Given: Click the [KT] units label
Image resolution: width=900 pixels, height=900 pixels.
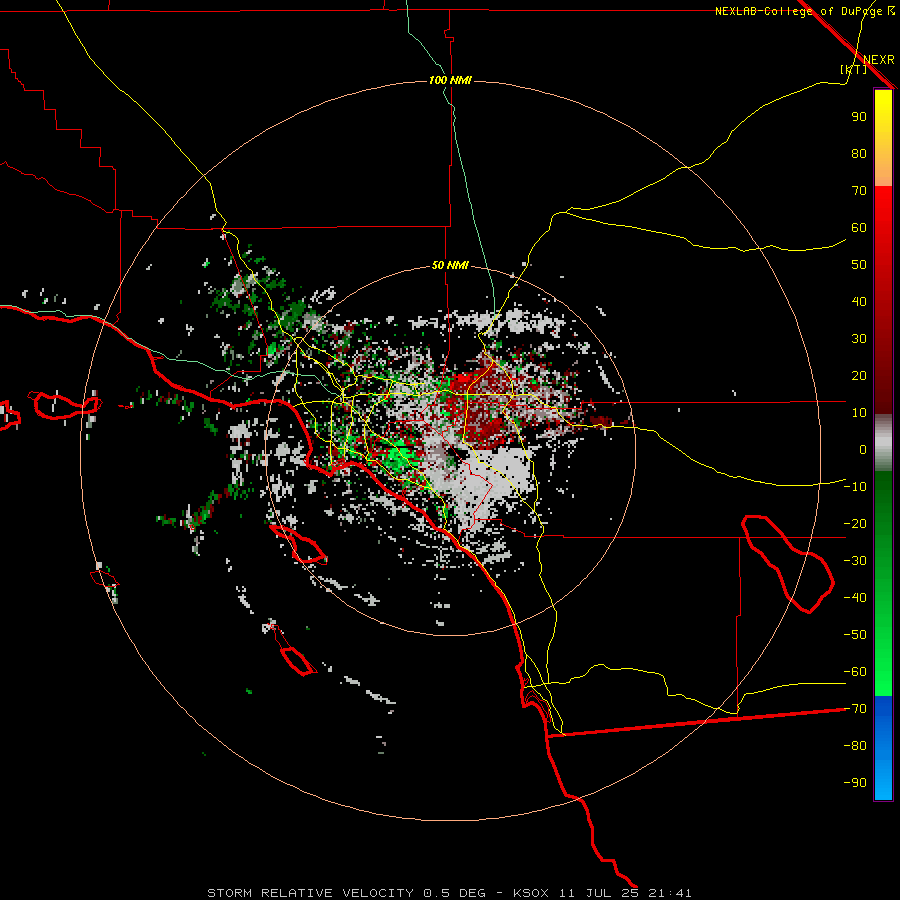Looking at the screenshot, I should tap(854, 69).
